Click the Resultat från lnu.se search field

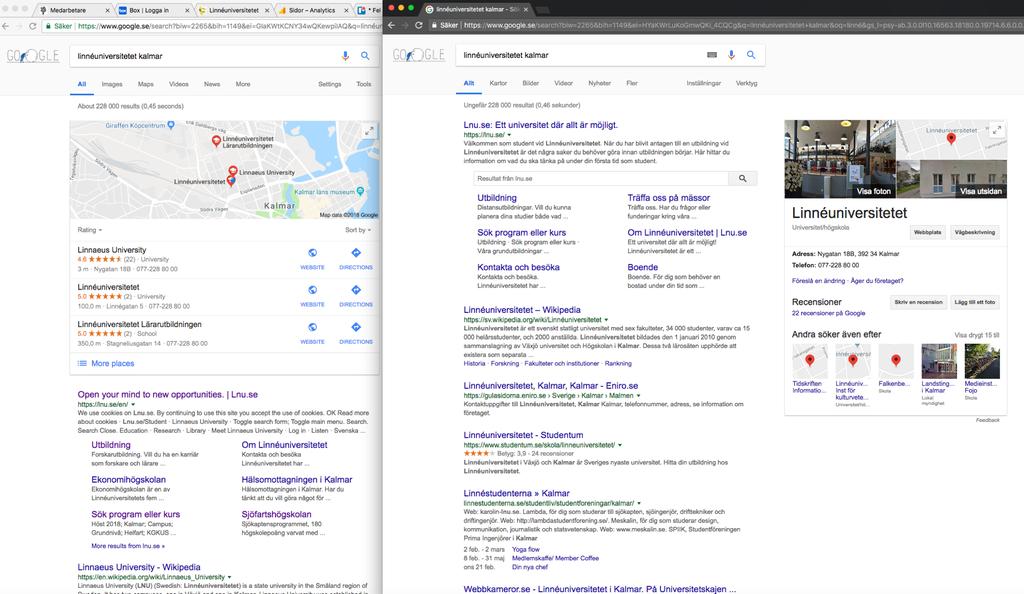(601, 178)
